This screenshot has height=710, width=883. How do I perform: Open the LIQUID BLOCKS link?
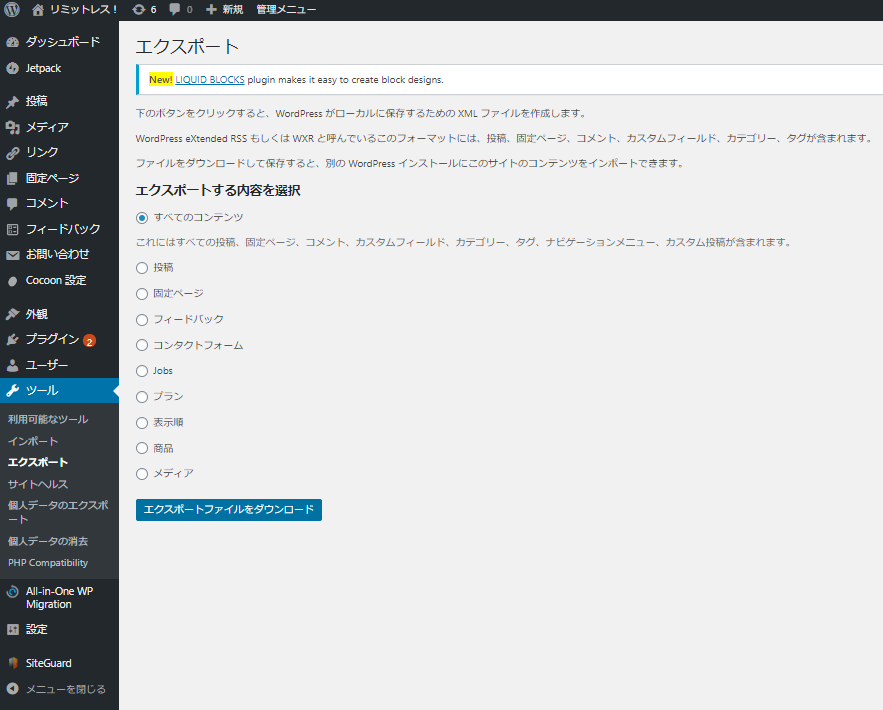[209, 79]
